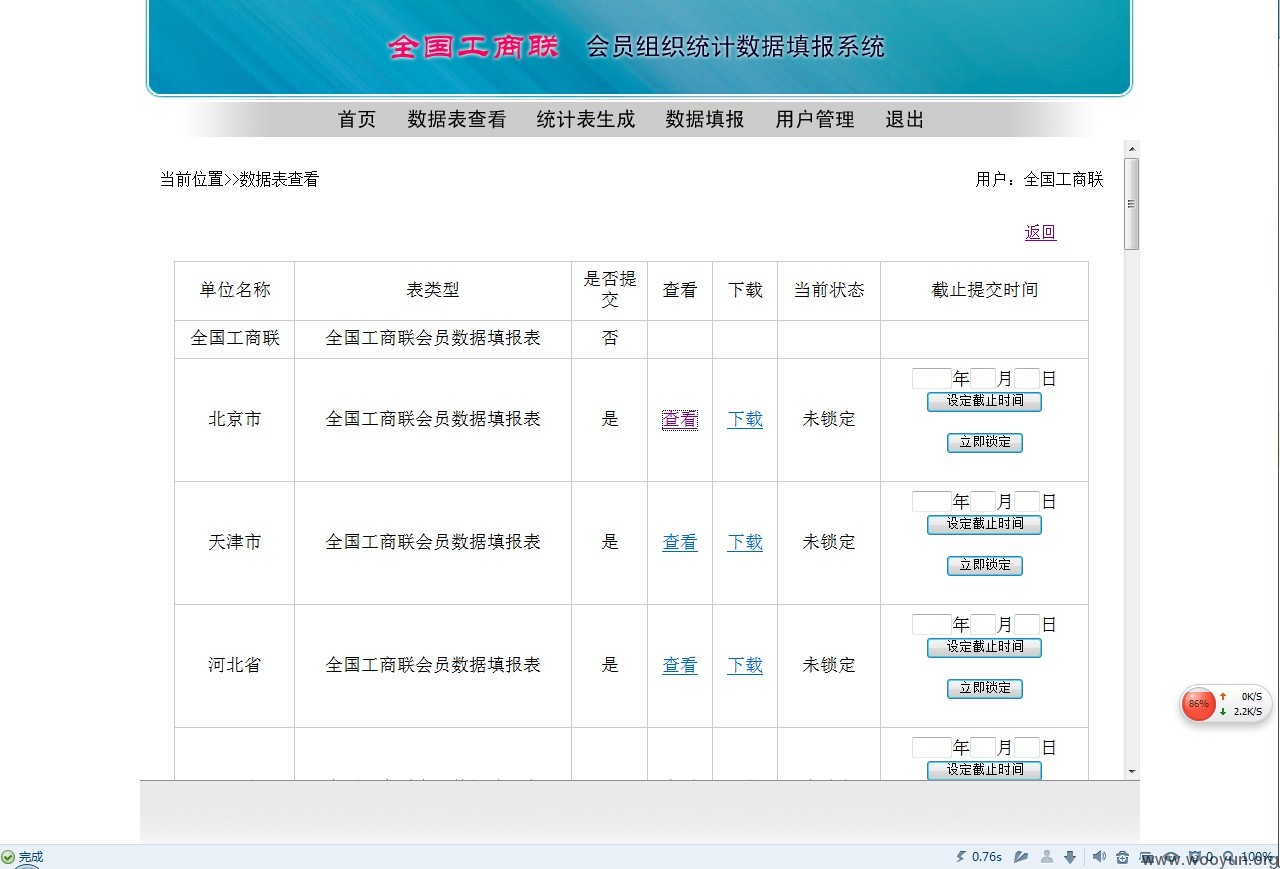The height and width of the screenshot is (869, 1280).
Task: Click the 截止提交时间 column header
Action: [x=985, y=291]
